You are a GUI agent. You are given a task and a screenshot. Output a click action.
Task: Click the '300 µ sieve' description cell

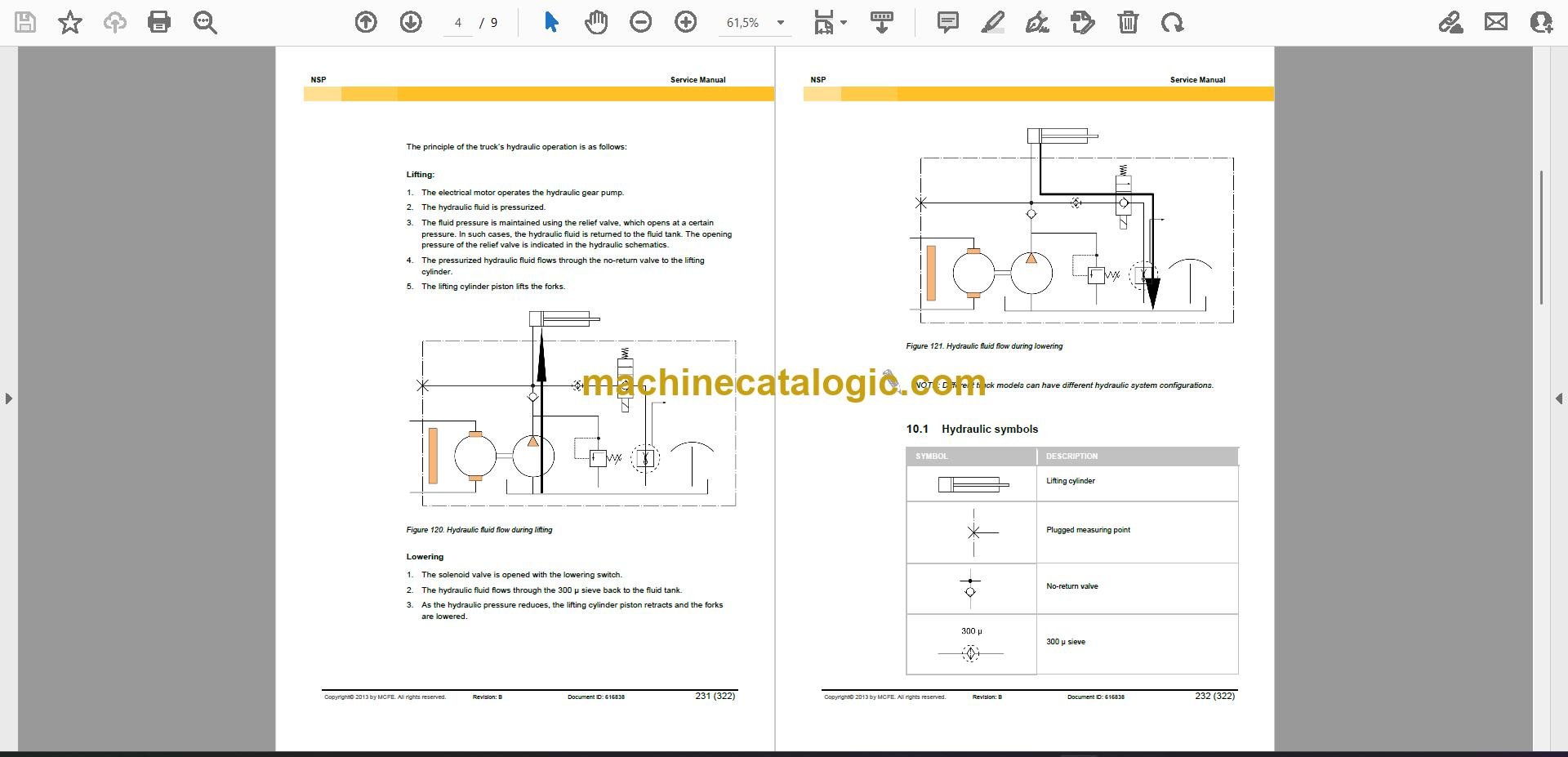click(x=1066, y=642)
